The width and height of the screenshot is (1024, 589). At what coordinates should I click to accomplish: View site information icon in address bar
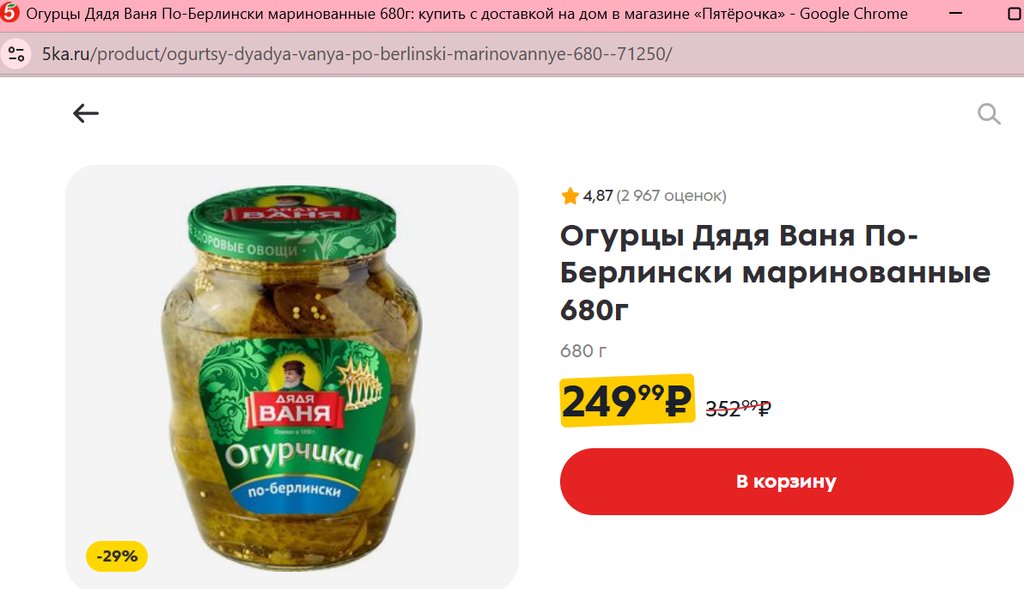pos(16,54)
